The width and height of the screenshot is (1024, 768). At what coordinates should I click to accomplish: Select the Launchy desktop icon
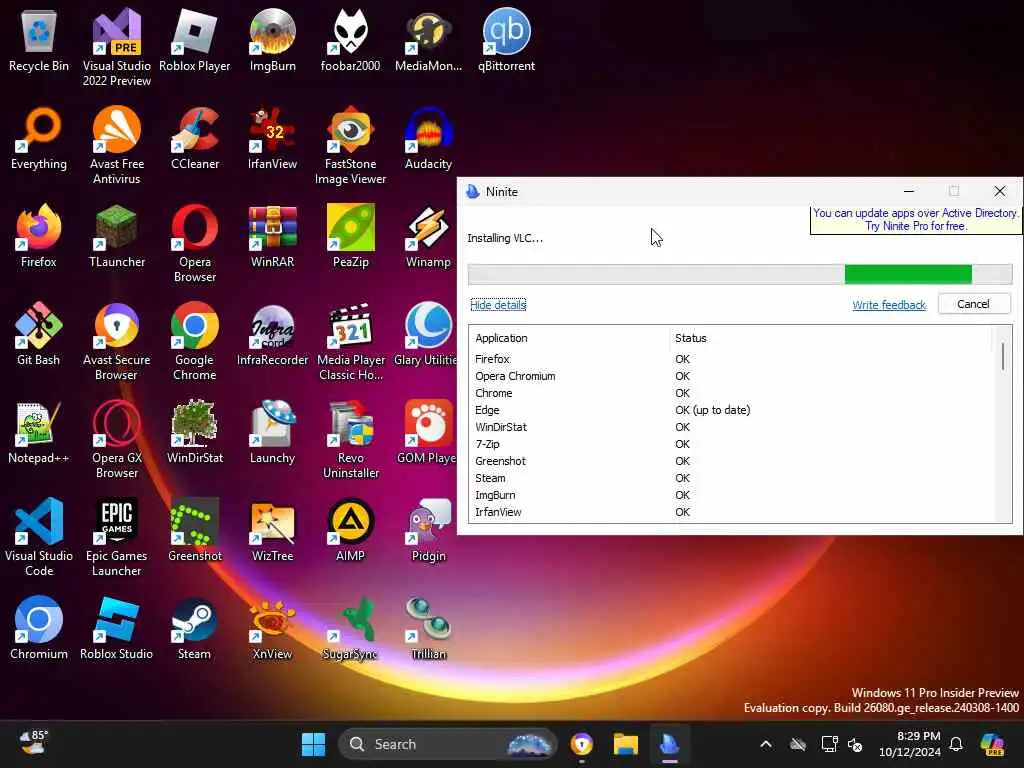tap(272, 432)
